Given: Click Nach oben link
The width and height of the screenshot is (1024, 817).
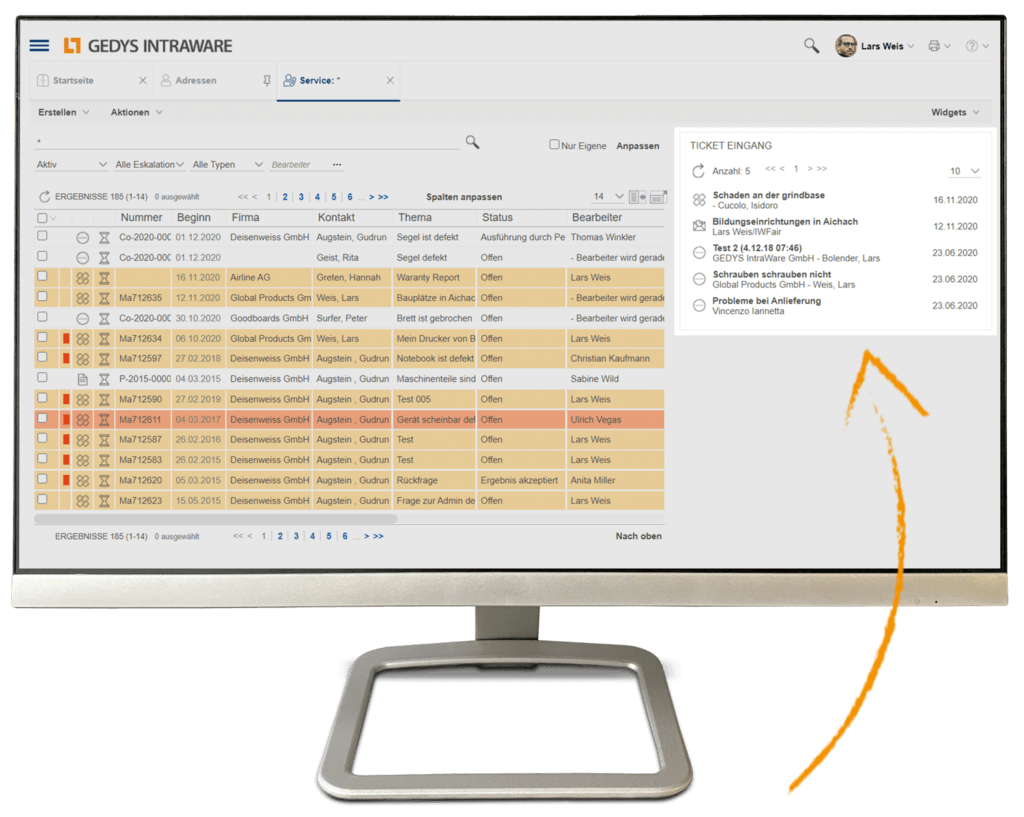Looking at the screenshot, I should click(638, 536).
